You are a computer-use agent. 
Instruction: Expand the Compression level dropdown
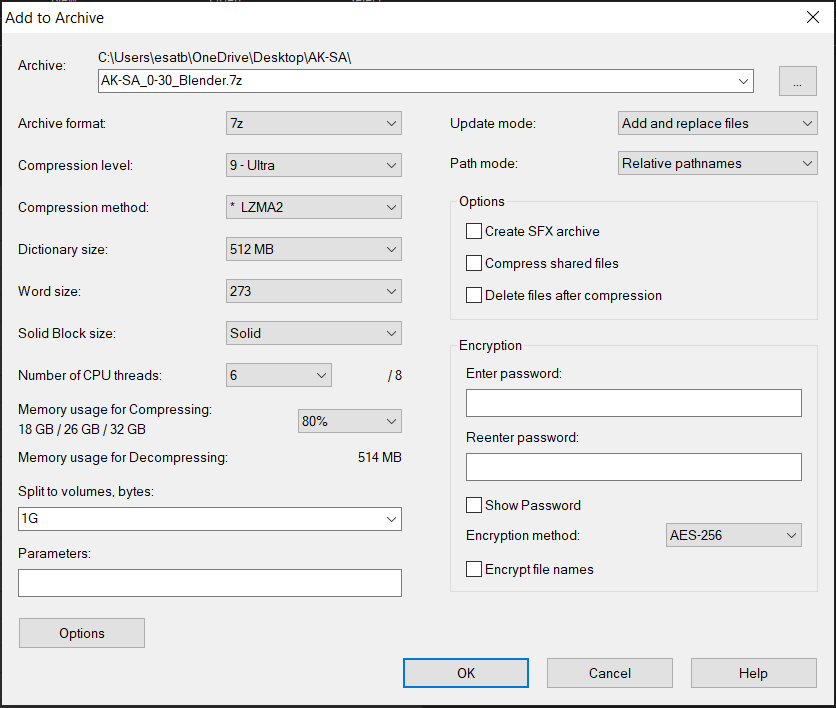tap(314, 166)
